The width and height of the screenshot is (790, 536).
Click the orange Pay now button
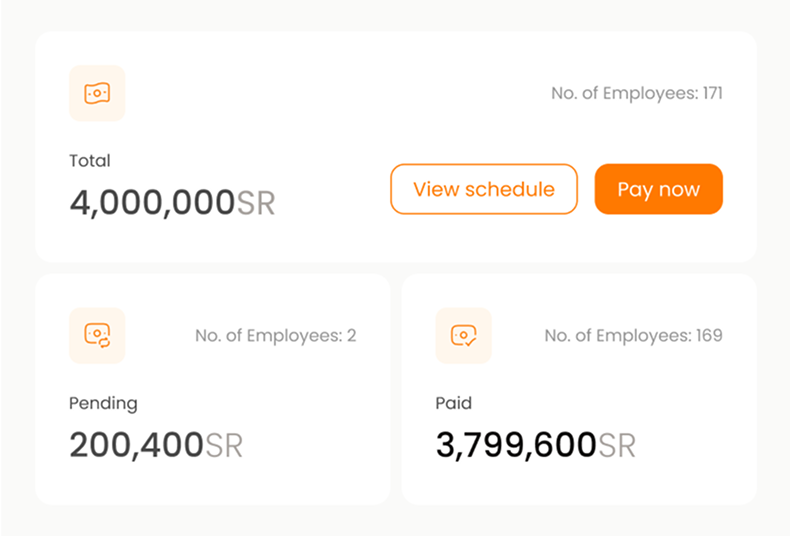click(x=659, y=189)
